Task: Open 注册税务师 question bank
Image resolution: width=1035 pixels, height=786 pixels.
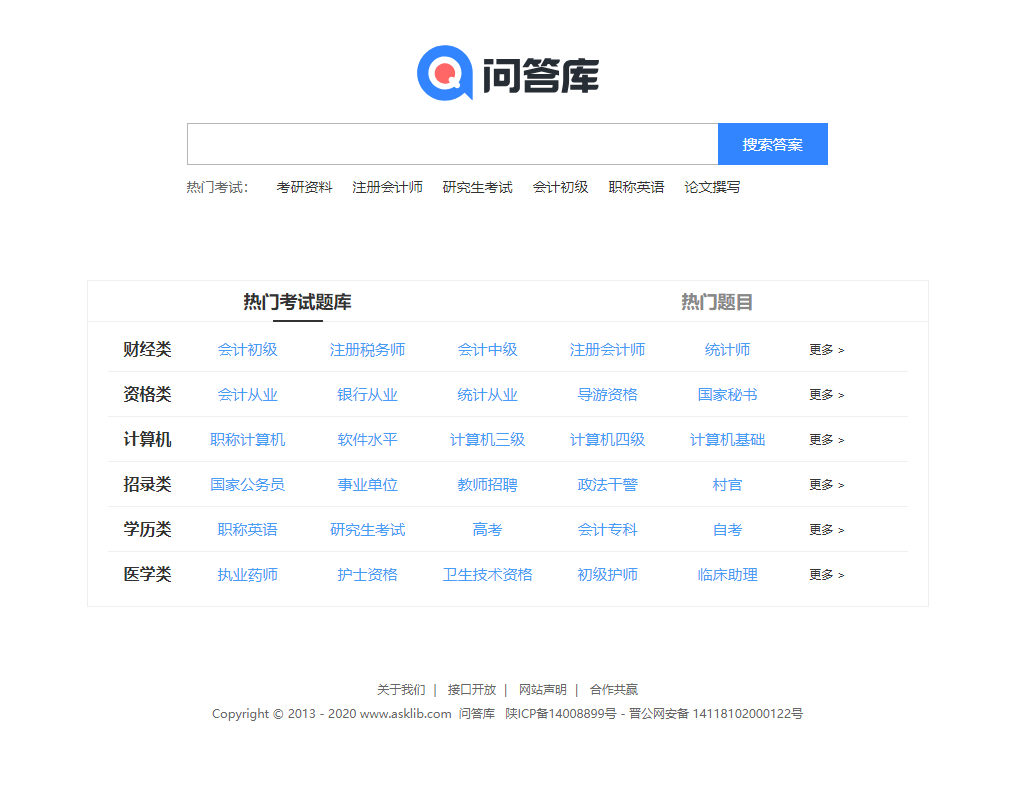Action: tap(368, 350)
